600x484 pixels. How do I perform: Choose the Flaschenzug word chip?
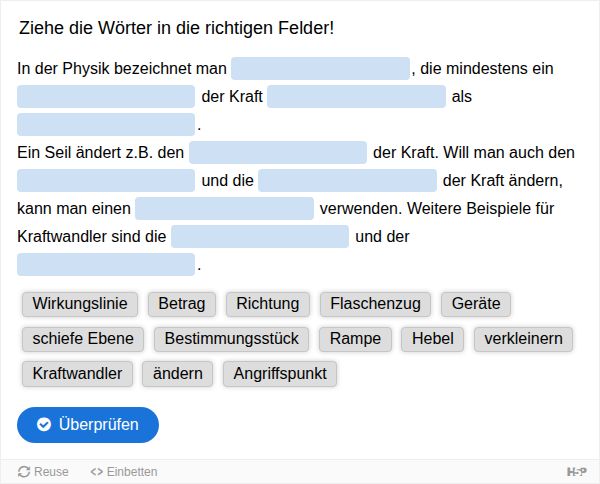376,304
